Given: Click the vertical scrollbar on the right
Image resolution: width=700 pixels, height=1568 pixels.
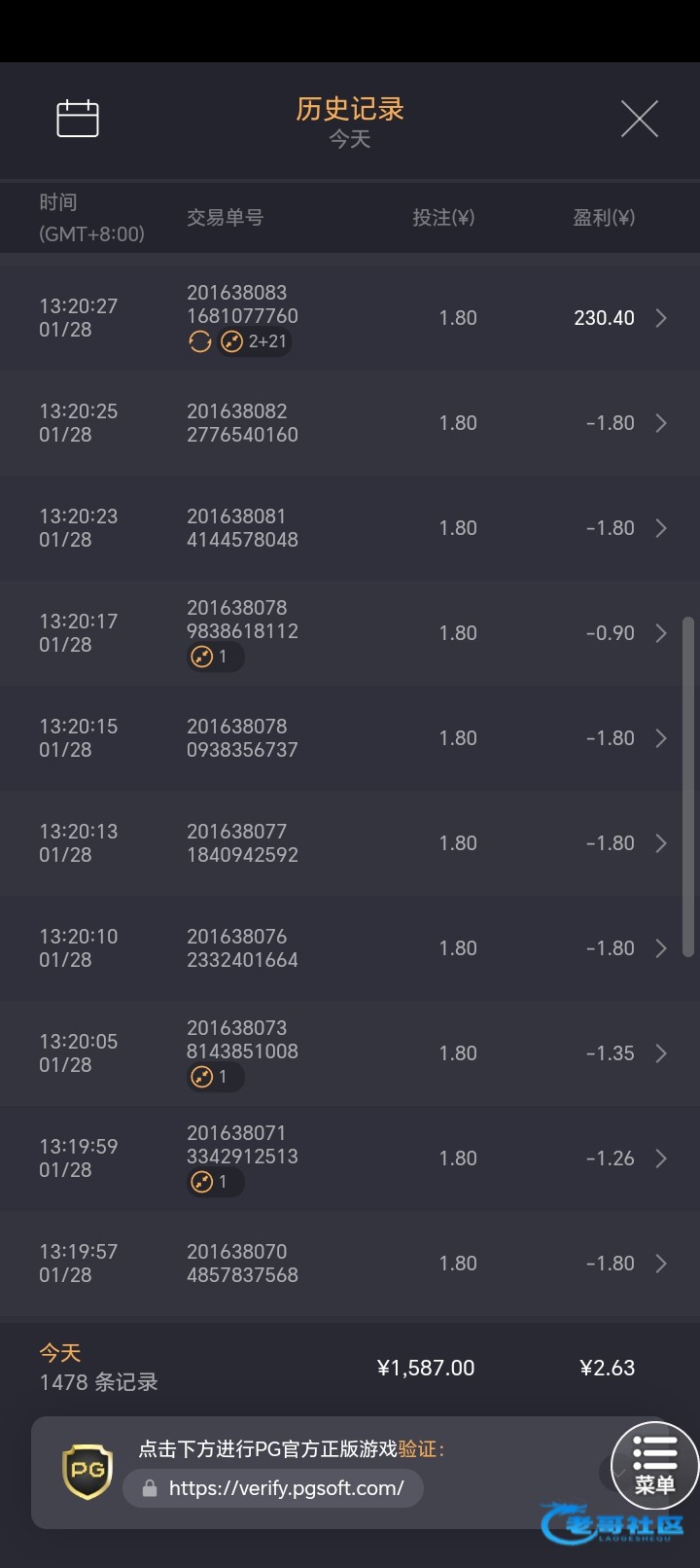Looking at the screenshot, I should tap(688, 786).
